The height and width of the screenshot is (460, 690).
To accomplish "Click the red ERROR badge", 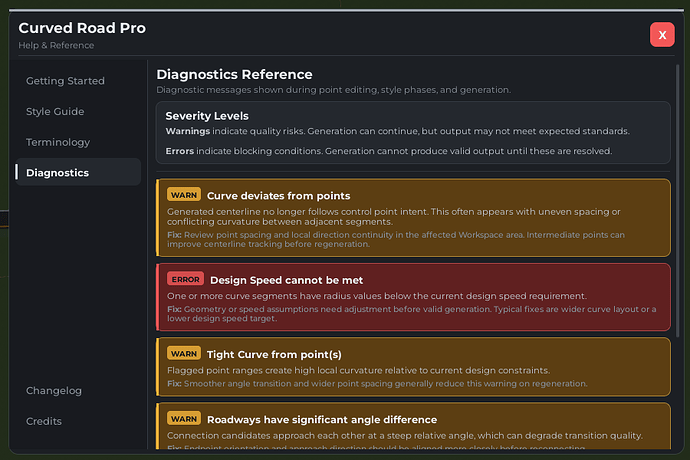I will pos(185,280).
